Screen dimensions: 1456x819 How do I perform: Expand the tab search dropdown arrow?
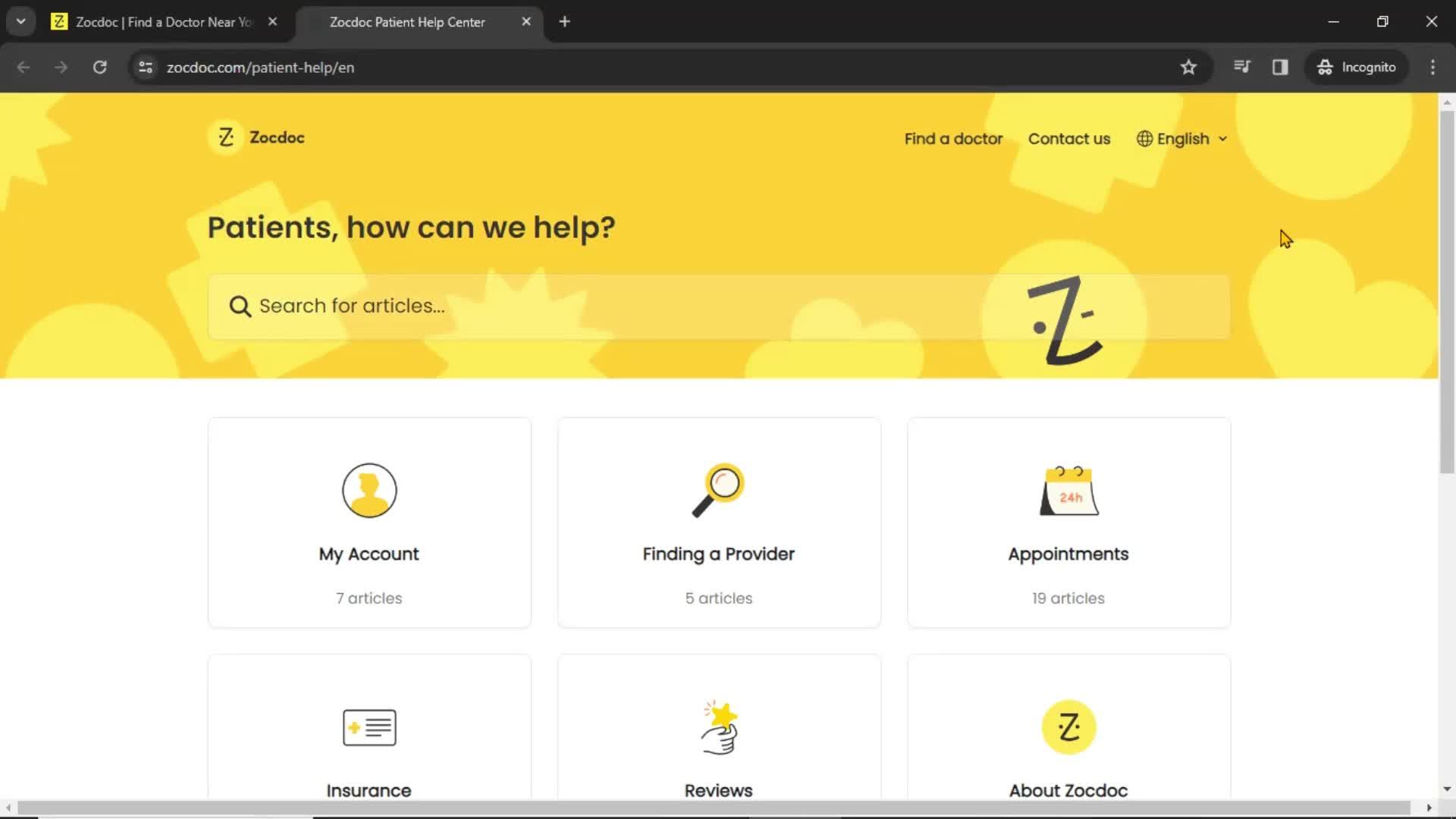tap(21, 22)
